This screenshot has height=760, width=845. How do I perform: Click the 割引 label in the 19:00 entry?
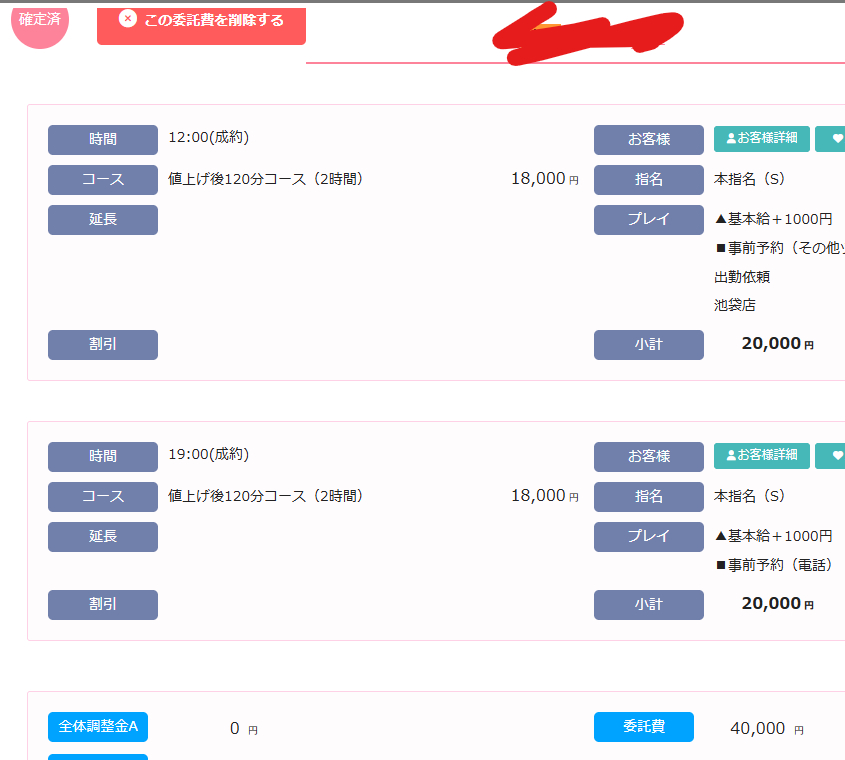pos(103,605)
